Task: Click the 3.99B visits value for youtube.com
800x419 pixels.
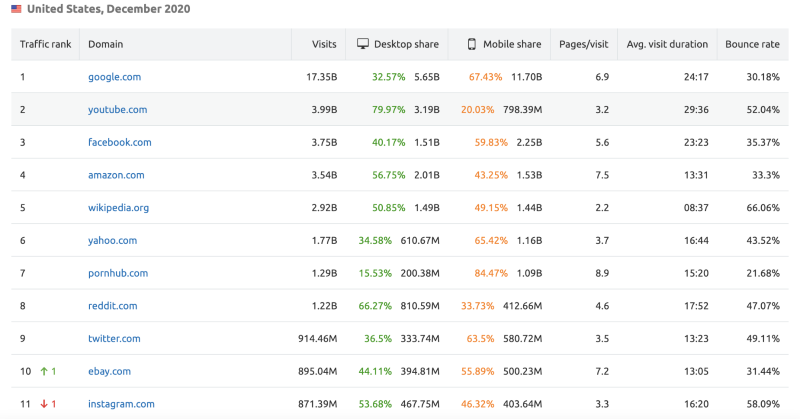Action: 324,110
